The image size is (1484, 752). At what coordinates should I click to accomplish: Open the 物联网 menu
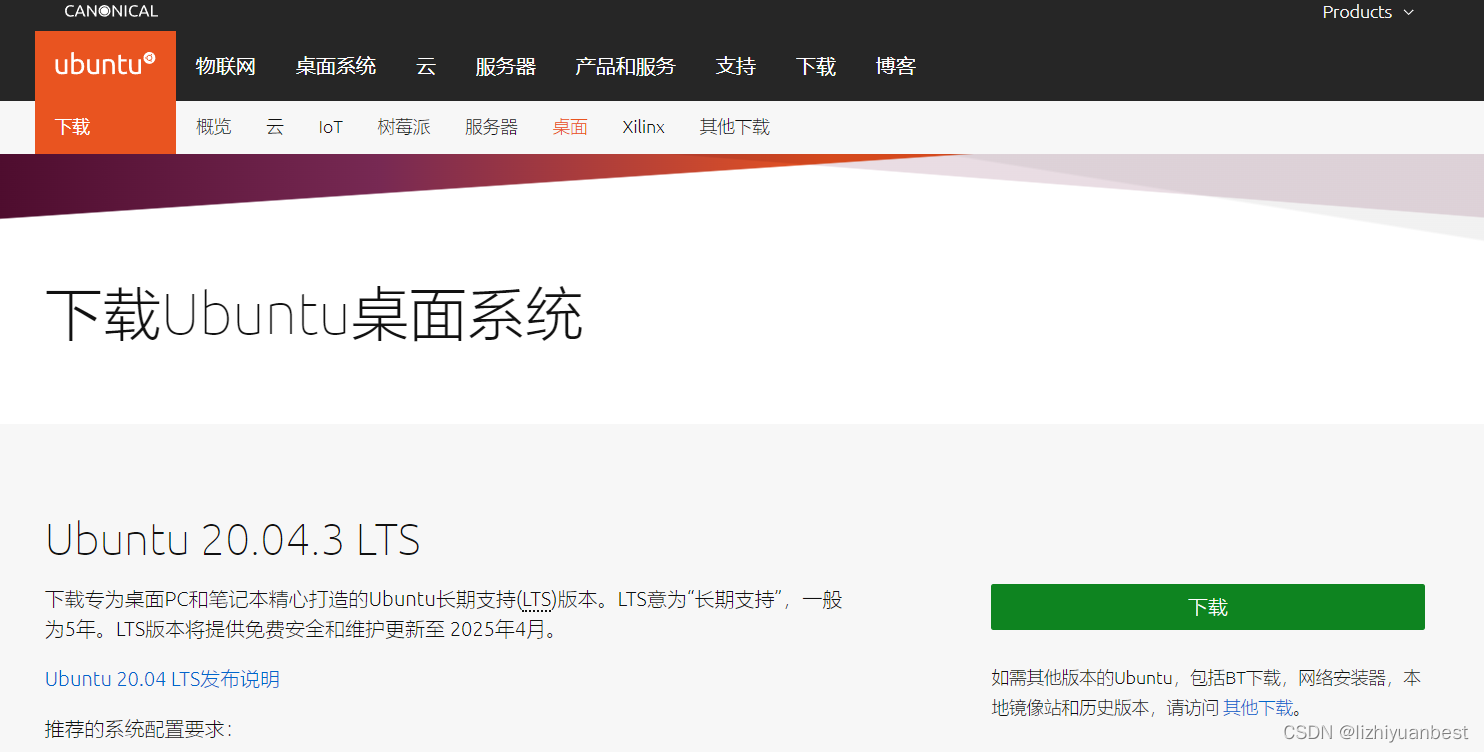pyautogui.click(x=226, y=66)
